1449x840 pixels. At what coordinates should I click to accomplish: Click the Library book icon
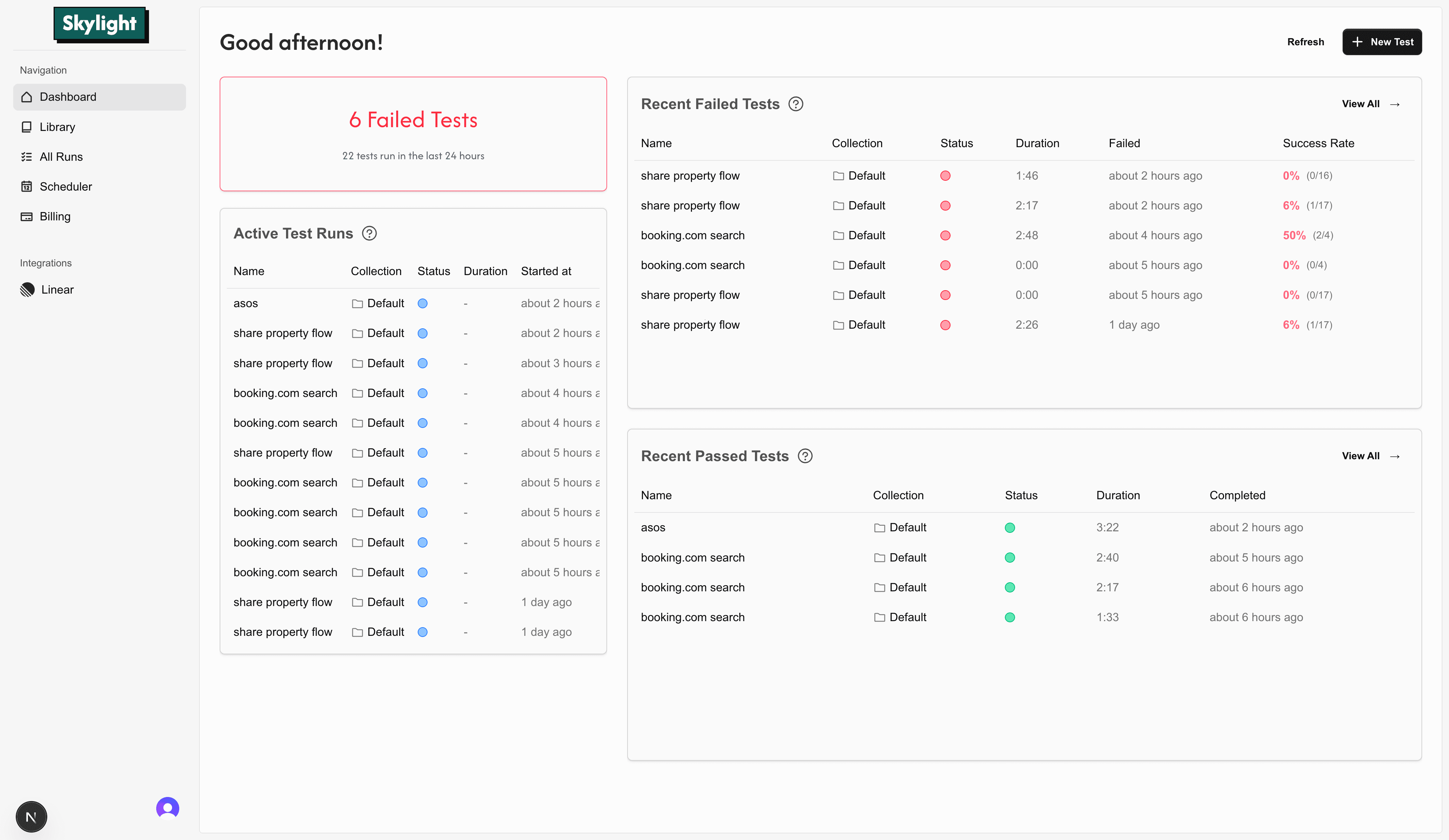pos(26,127)
